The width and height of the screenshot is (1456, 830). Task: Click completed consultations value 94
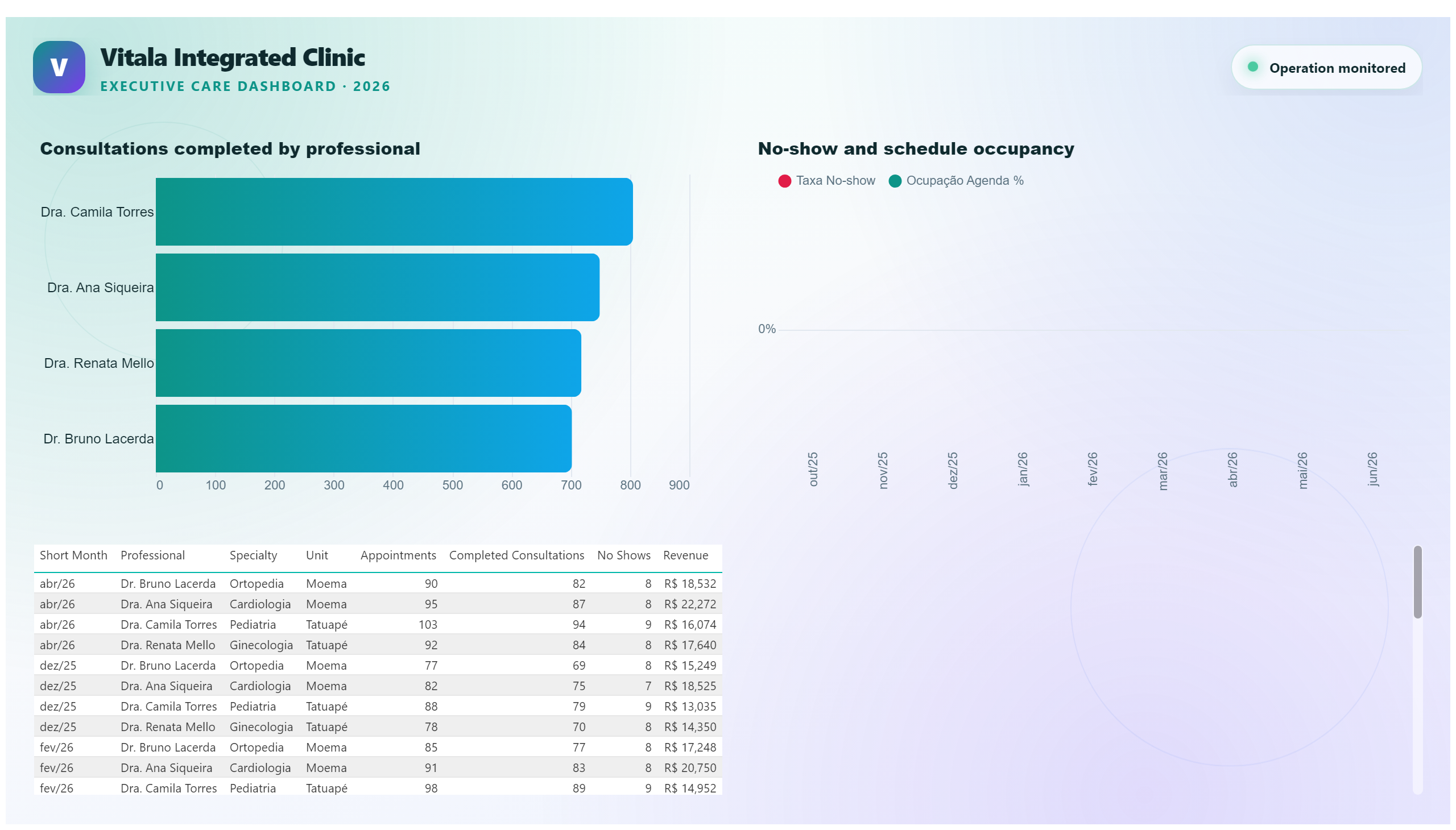(x=579, y=625)
